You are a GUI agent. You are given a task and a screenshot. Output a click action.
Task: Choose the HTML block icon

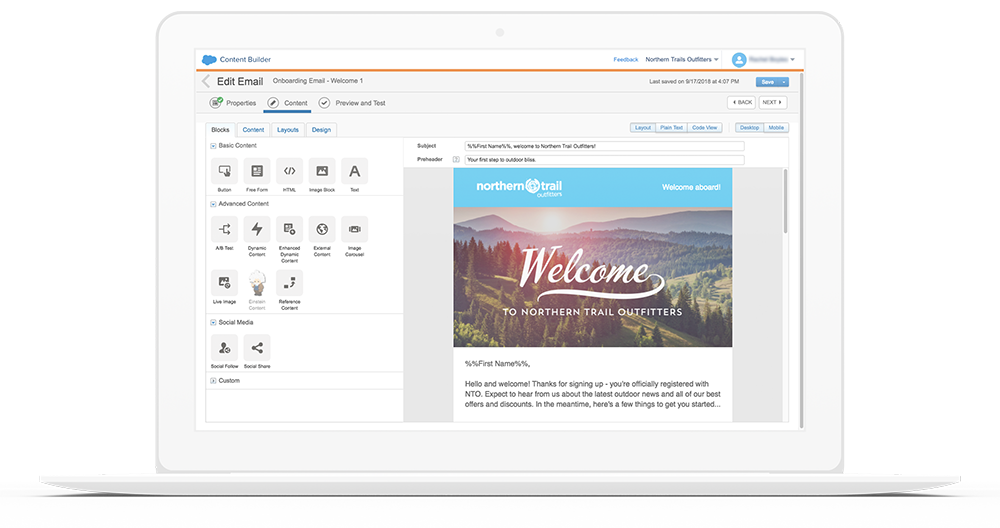coord(290,171)
